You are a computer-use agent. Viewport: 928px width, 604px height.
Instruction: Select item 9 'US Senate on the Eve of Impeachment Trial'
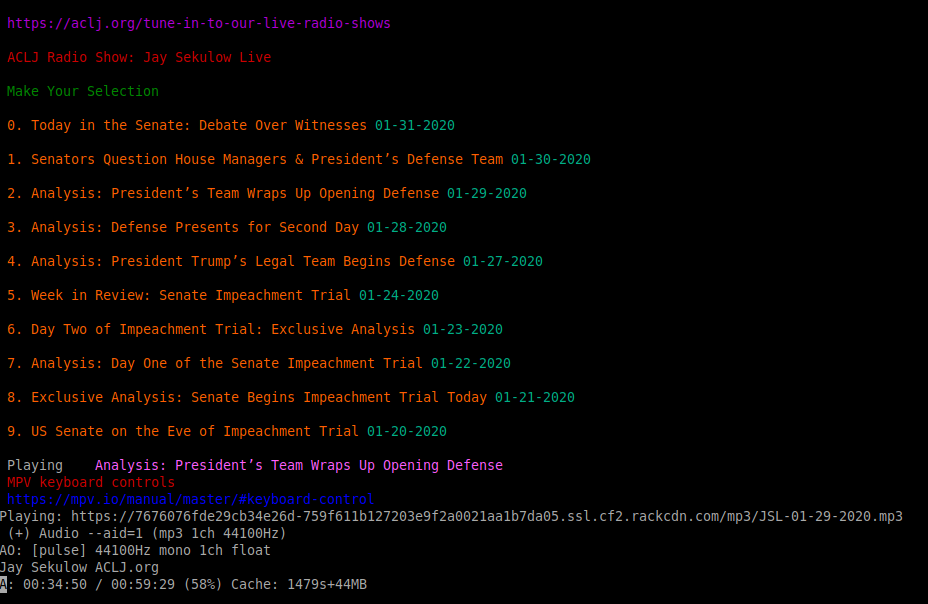(183, 431)
